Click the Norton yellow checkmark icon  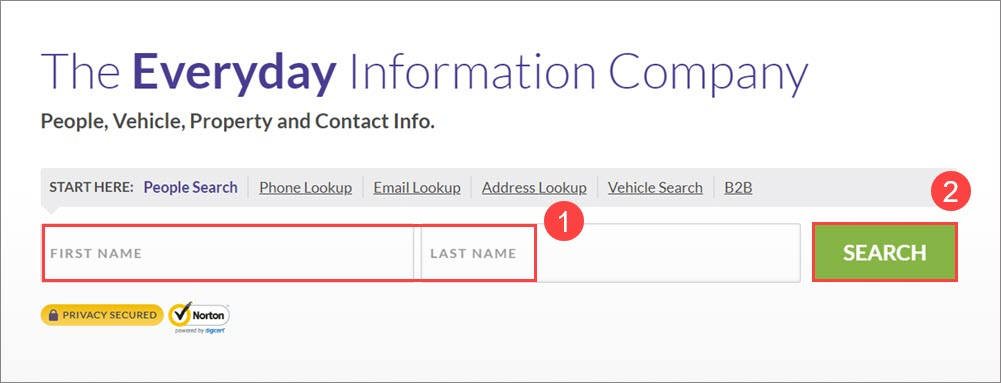181,313
